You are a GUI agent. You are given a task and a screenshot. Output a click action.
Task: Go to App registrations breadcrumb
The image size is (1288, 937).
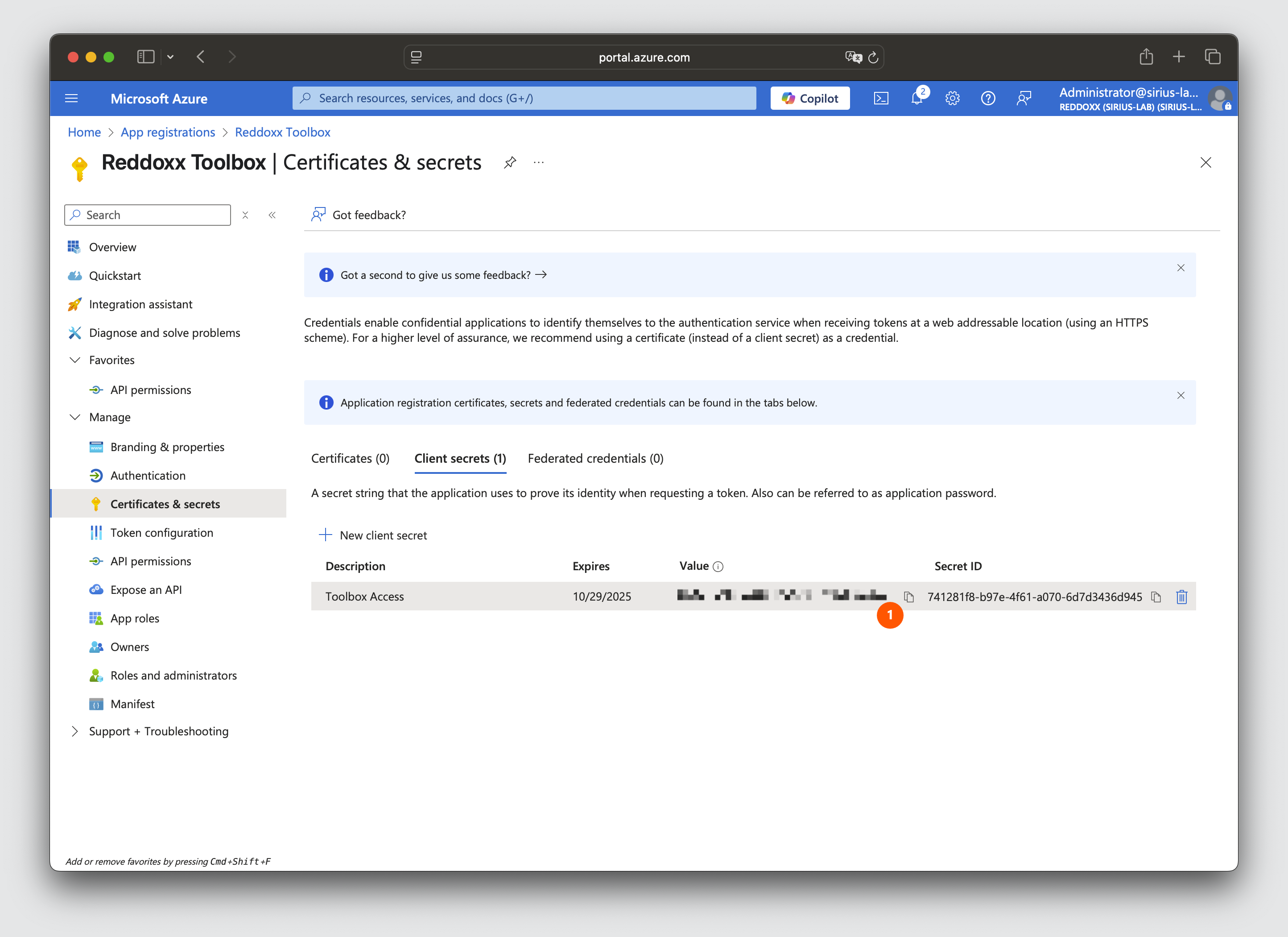pos(168,133)
